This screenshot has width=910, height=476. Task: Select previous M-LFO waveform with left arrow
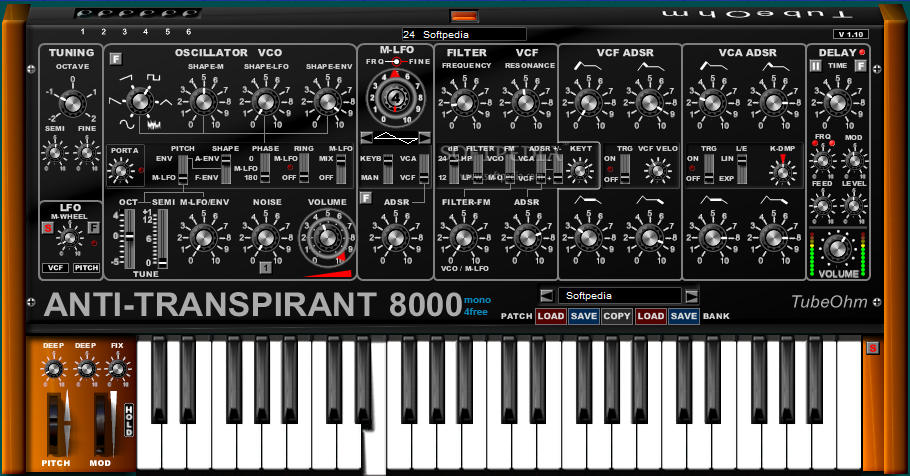pos(366,138)
